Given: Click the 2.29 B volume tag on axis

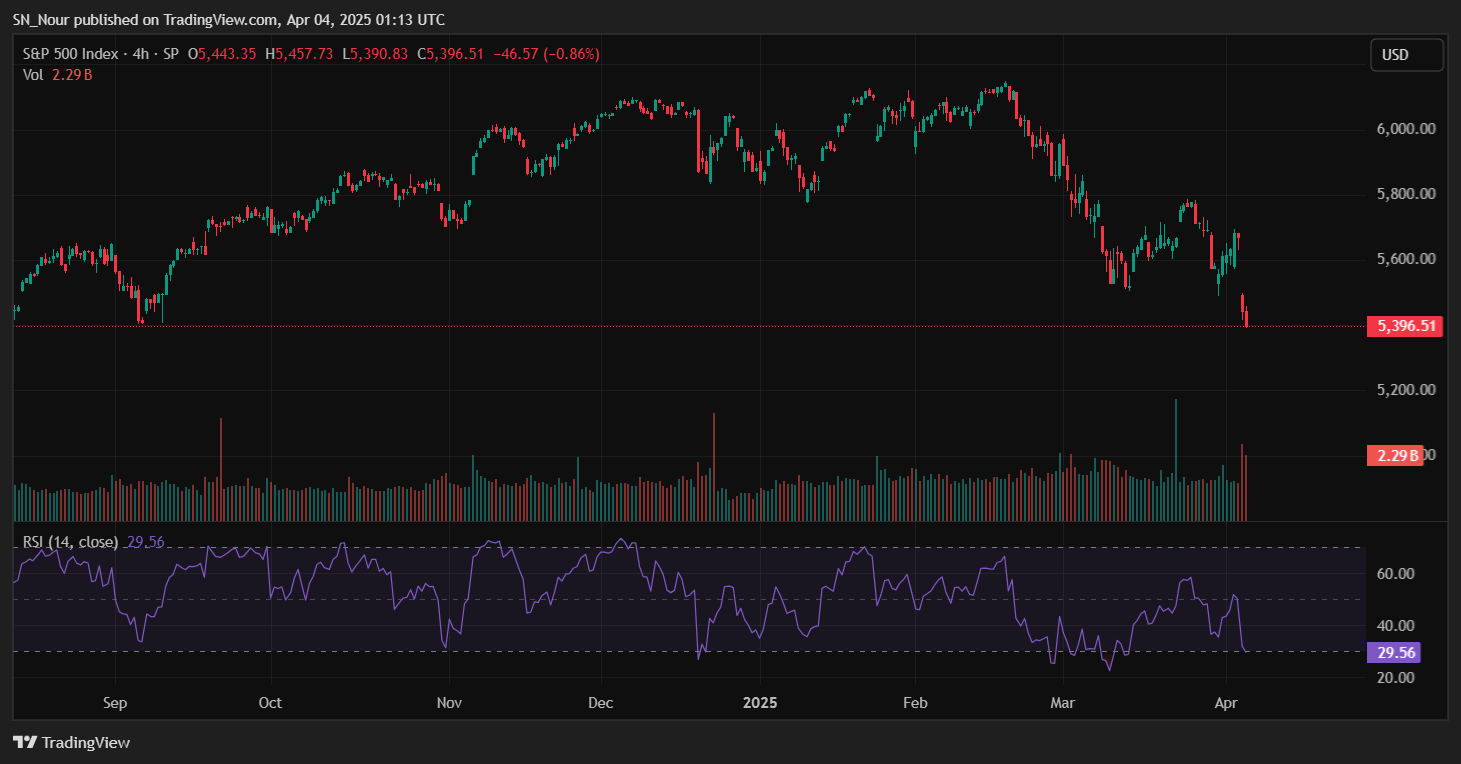Looking at the screenshot, I should 1394,456.
